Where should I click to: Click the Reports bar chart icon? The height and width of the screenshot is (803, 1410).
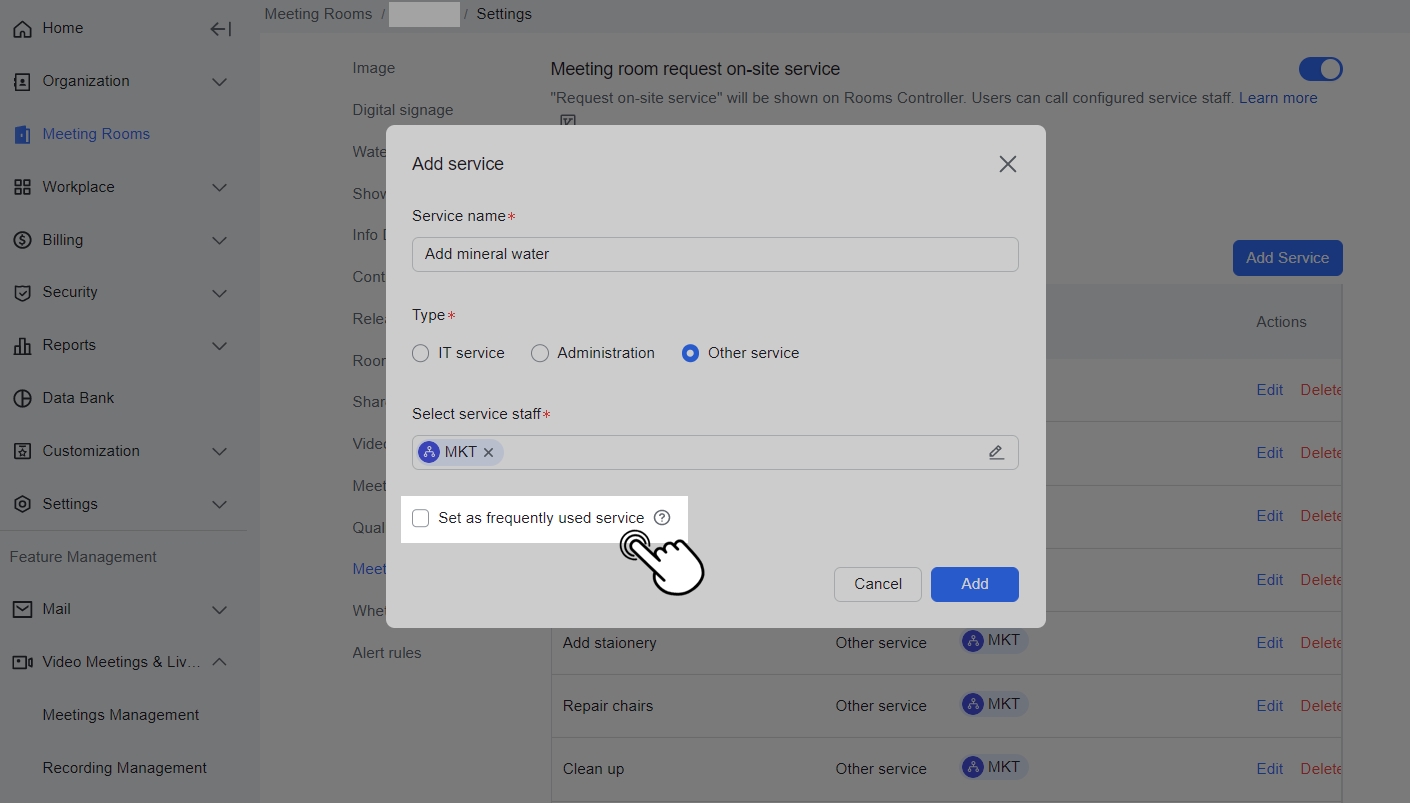pos(22,346)
